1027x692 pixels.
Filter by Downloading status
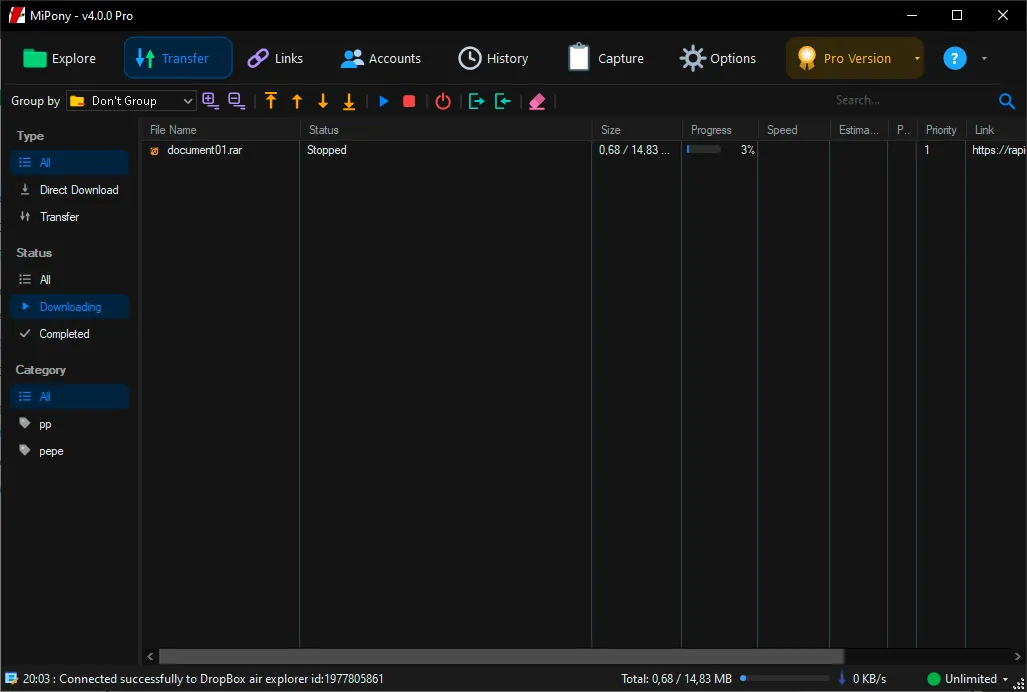[69, 306]
